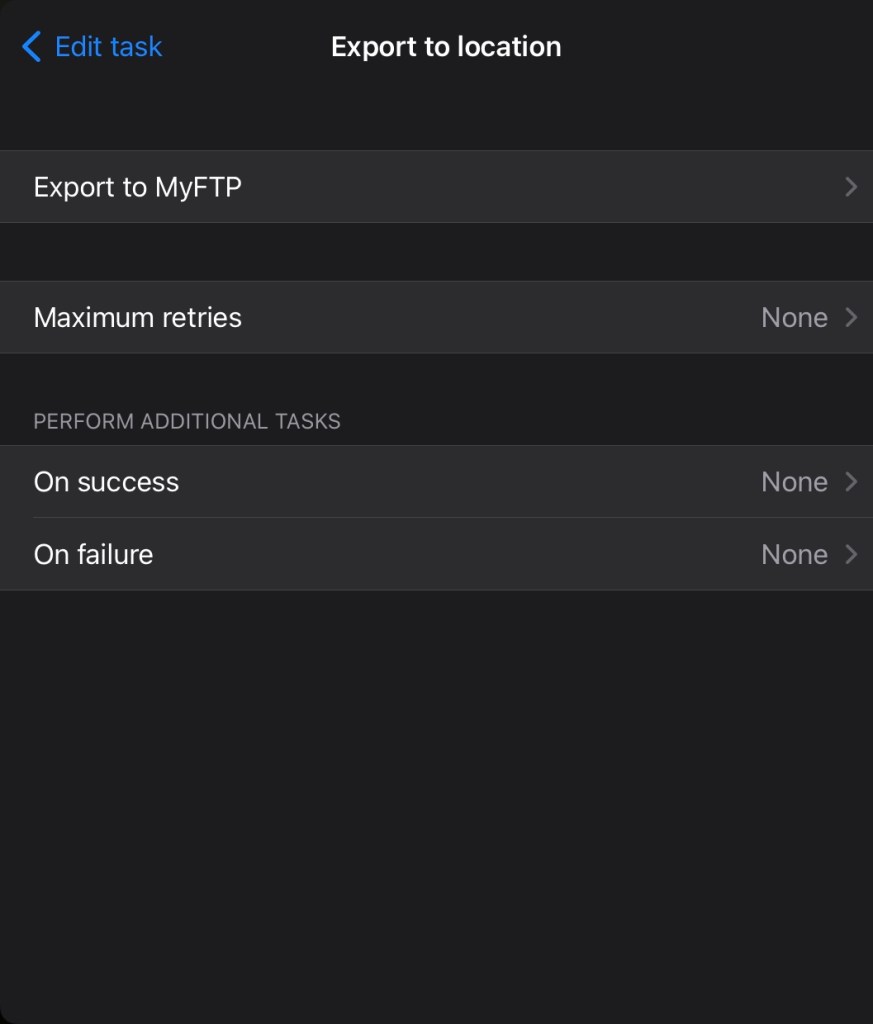The width and height of the screenshot is (873, 1024).
Task: Tap the PERFORM ADDITIONAL TASKS section header
Action: tap(187, 421)
